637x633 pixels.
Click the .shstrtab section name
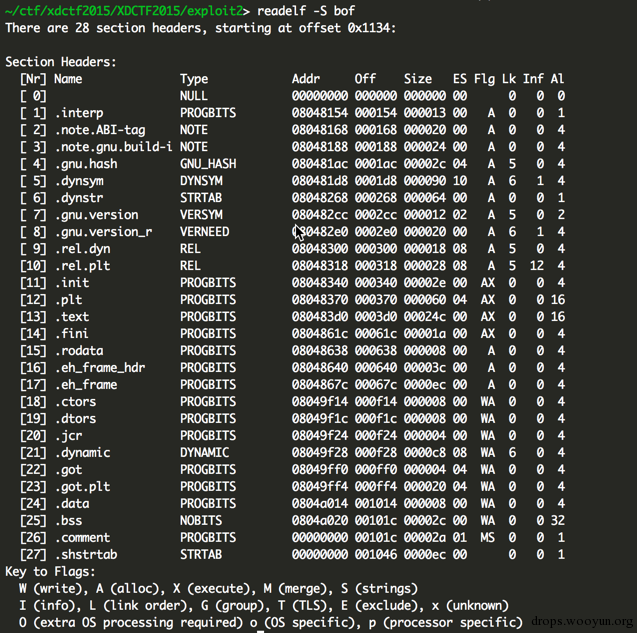pos(86,555)
